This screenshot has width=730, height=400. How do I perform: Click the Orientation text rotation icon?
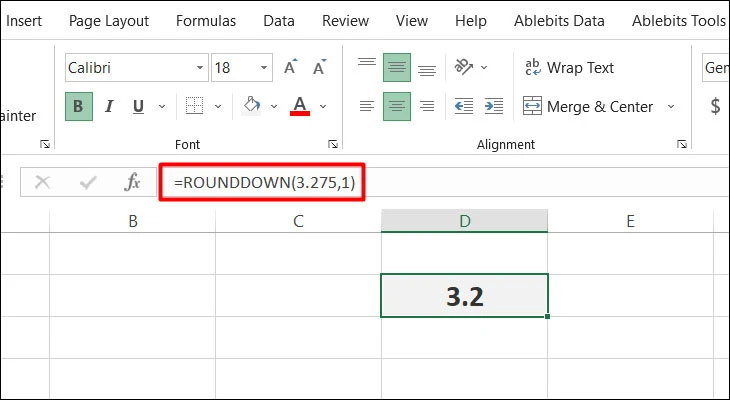coord(464,68)
